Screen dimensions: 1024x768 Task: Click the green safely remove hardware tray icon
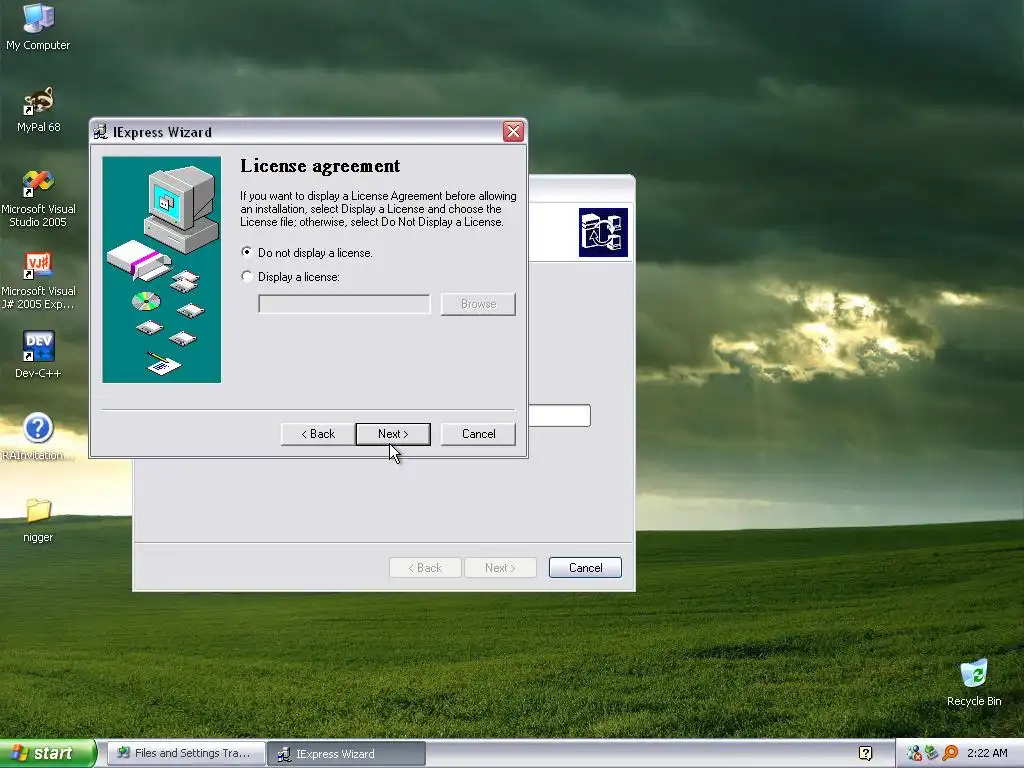[x=931, y=753]
